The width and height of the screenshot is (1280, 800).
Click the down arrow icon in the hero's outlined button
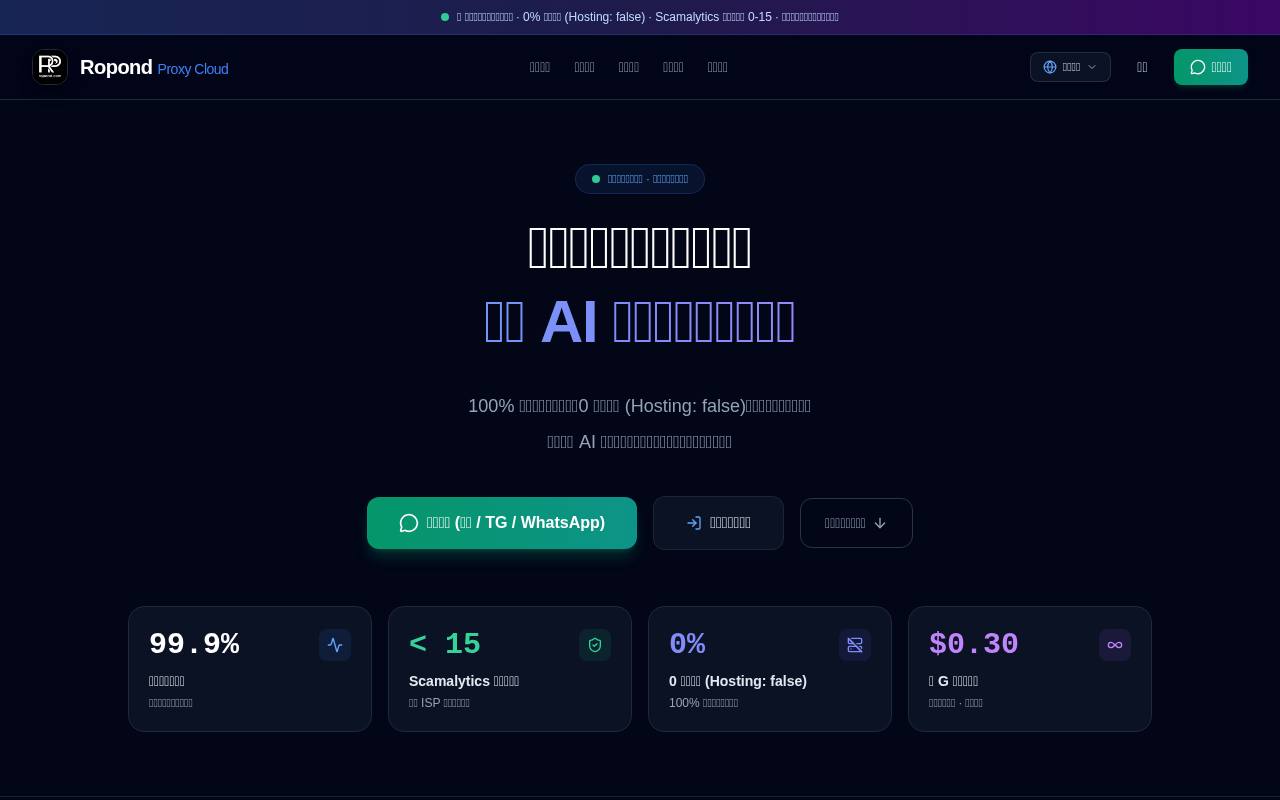click(880, 523)
